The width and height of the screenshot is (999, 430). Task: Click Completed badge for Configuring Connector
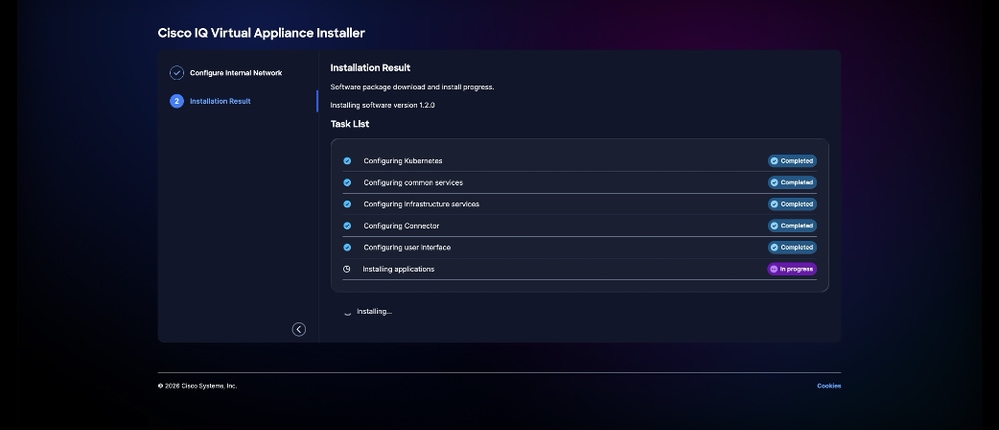click(792, 226)
